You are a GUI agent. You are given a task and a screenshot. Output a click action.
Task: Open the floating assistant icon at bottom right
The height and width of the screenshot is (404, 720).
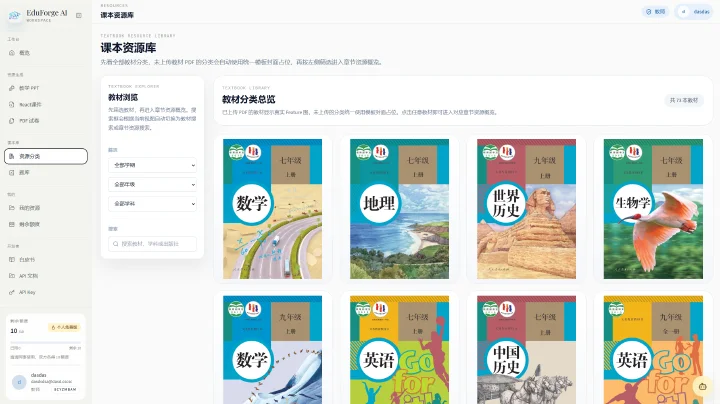point(703,387)
